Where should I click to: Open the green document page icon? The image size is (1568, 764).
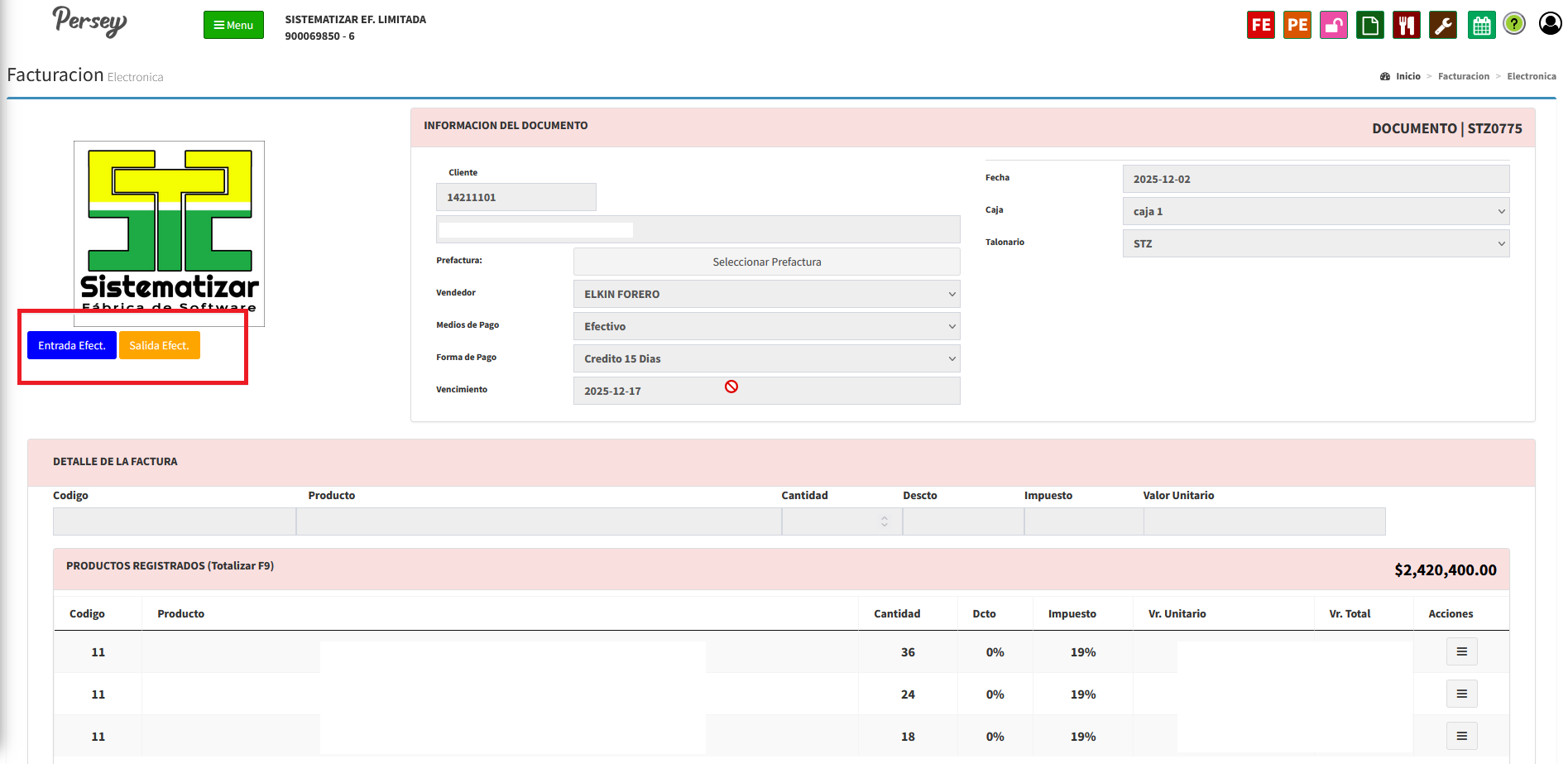click(1369, 25)
